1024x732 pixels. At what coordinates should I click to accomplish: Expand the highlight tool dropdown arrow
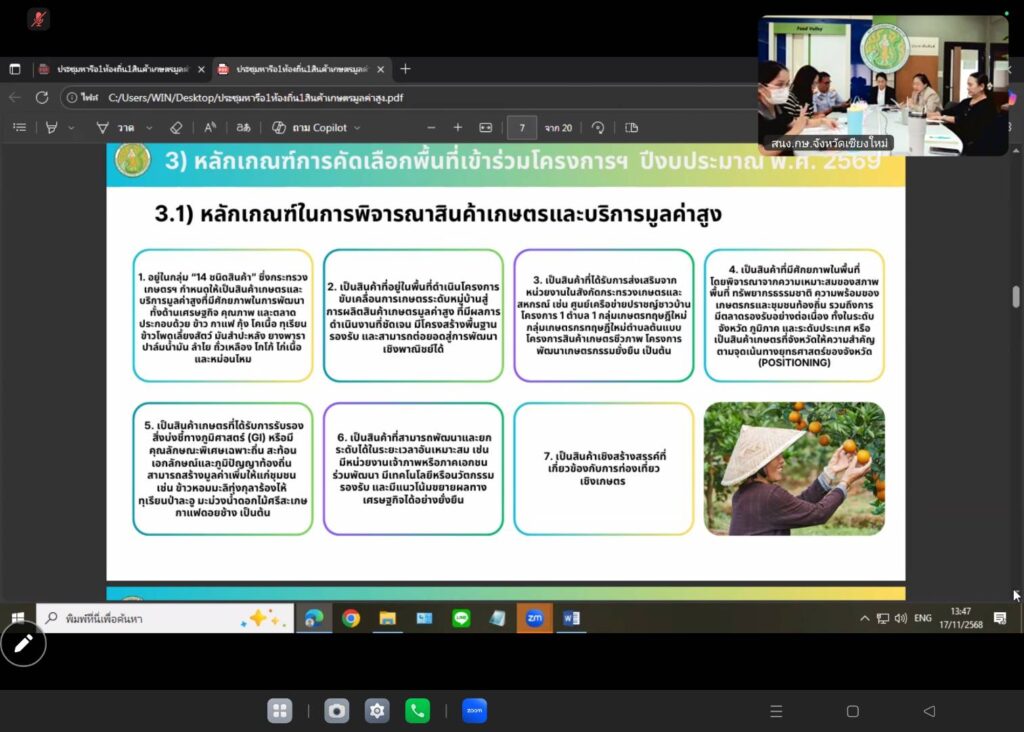click(x=70, y=128)
